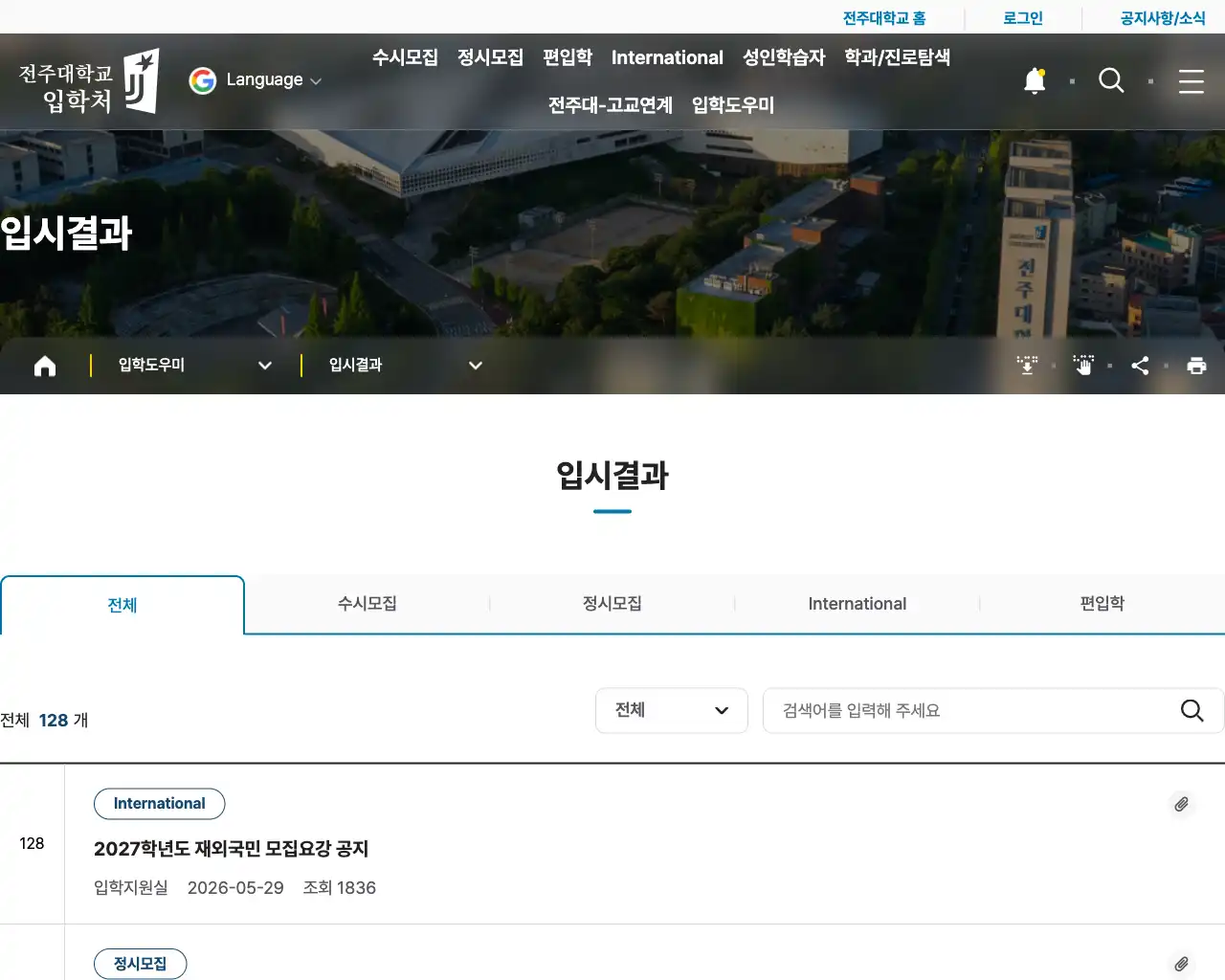Click the post date 2026-05-29
The width and height of the screenshot is (1225, 980).
(235, 888)
